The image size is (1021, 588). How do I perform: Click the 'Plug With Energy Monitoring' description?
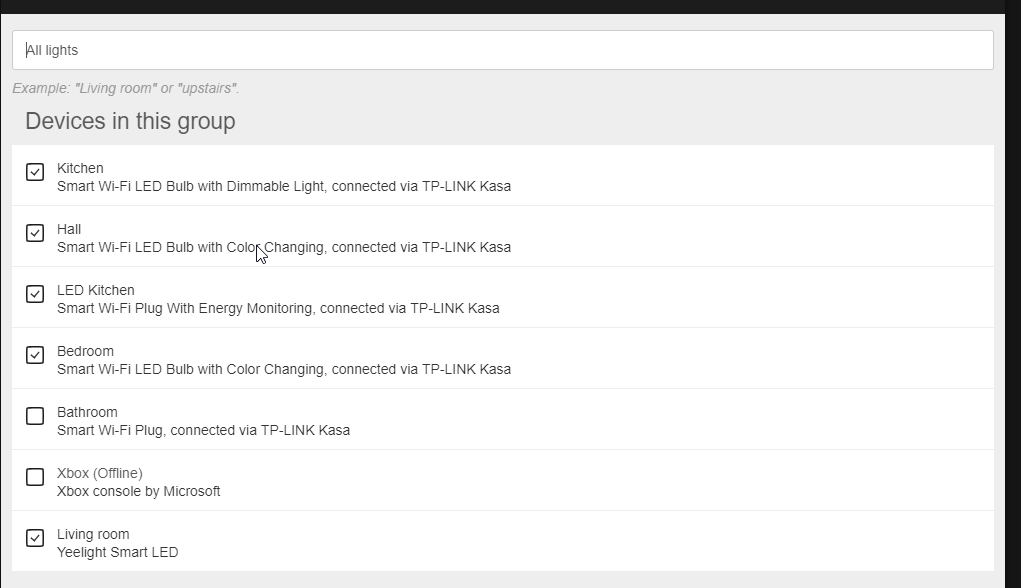click(x=278, y=308)
